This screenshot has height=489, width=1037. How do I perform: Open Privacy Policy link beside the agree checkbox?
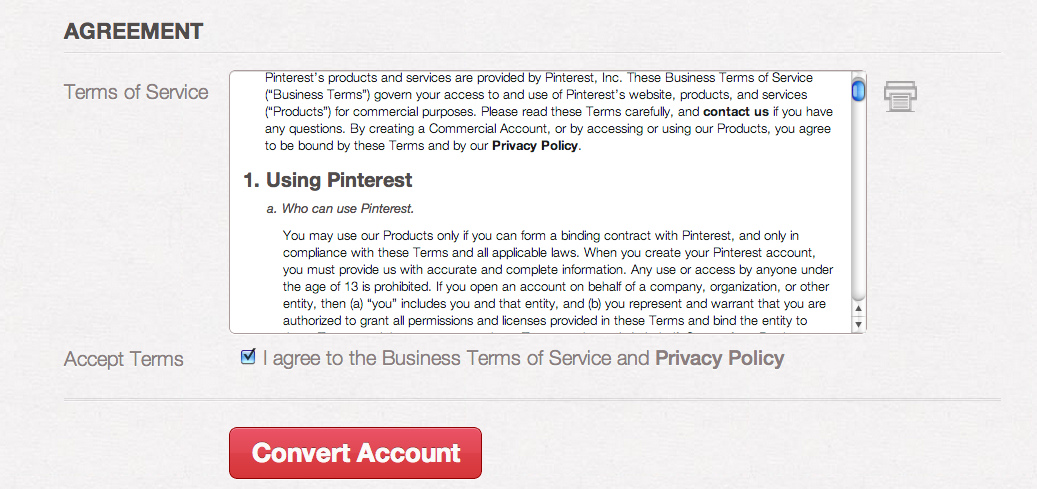[719, 358]
